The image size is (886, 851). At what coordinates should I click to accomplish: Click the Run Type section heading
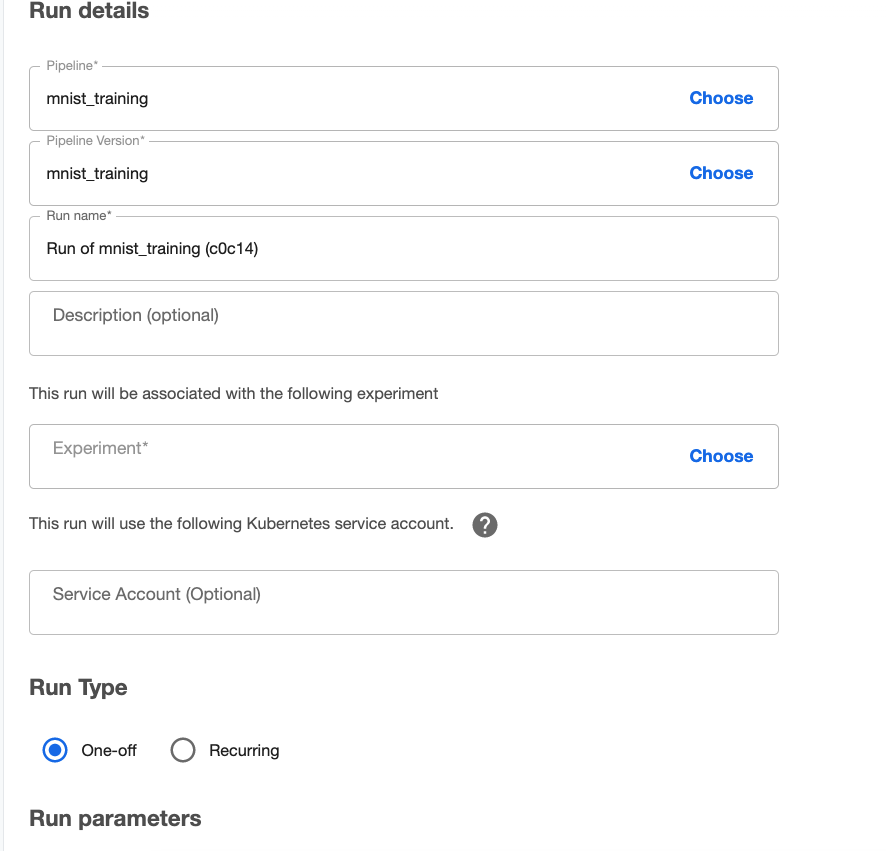pos(78,688)
